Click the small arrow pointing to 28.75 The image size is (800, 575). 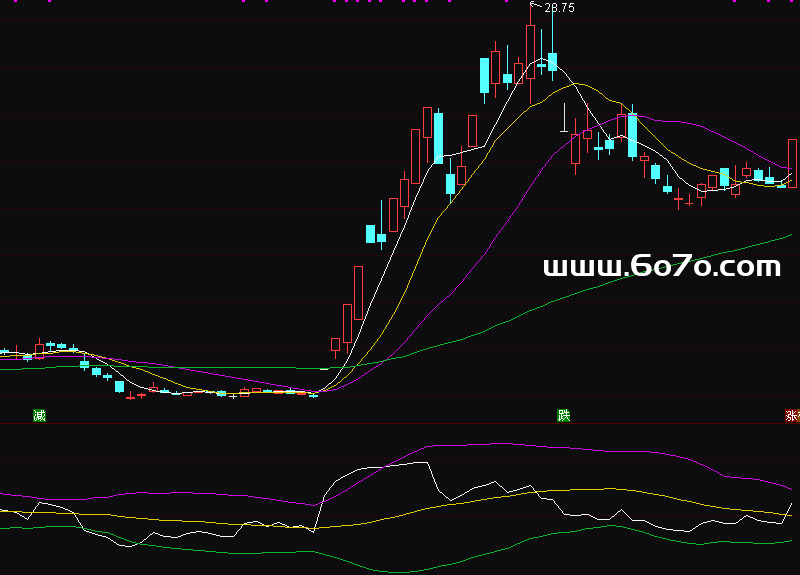tap(536, 6)
